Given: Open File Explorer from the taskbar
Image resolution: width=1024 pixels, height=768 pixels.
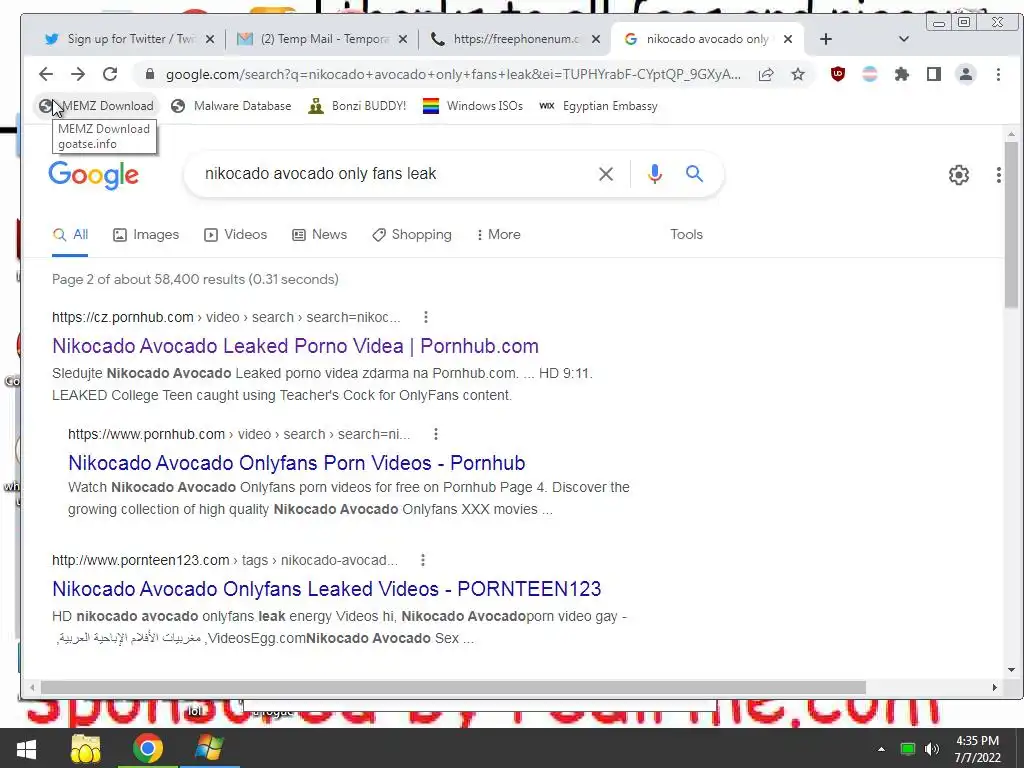Looking at the screenshot, I should pos(86,749).
